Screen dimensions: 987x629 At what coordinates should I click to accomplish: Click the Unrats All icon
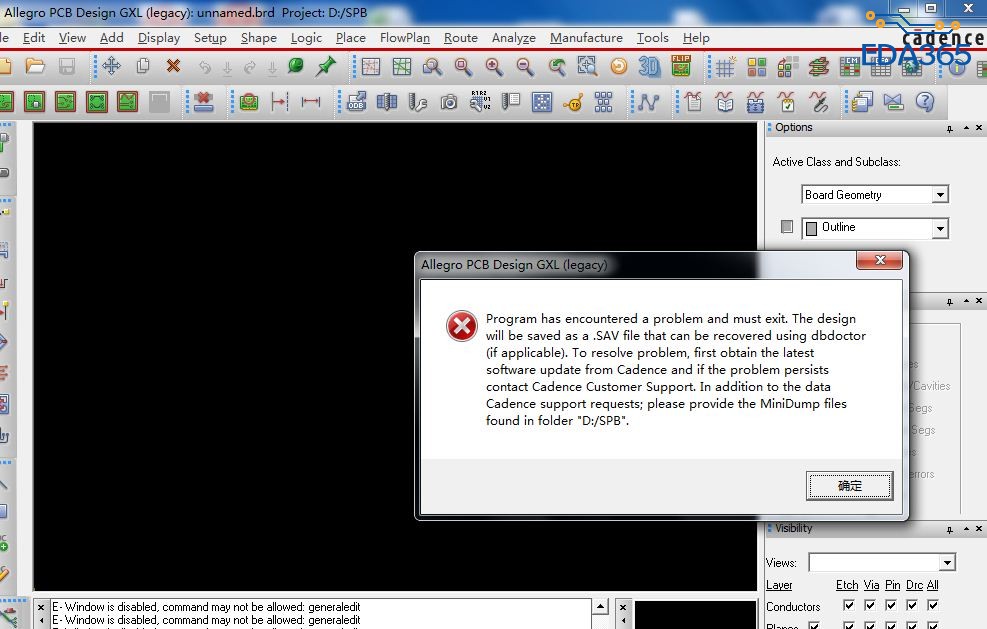371,66
